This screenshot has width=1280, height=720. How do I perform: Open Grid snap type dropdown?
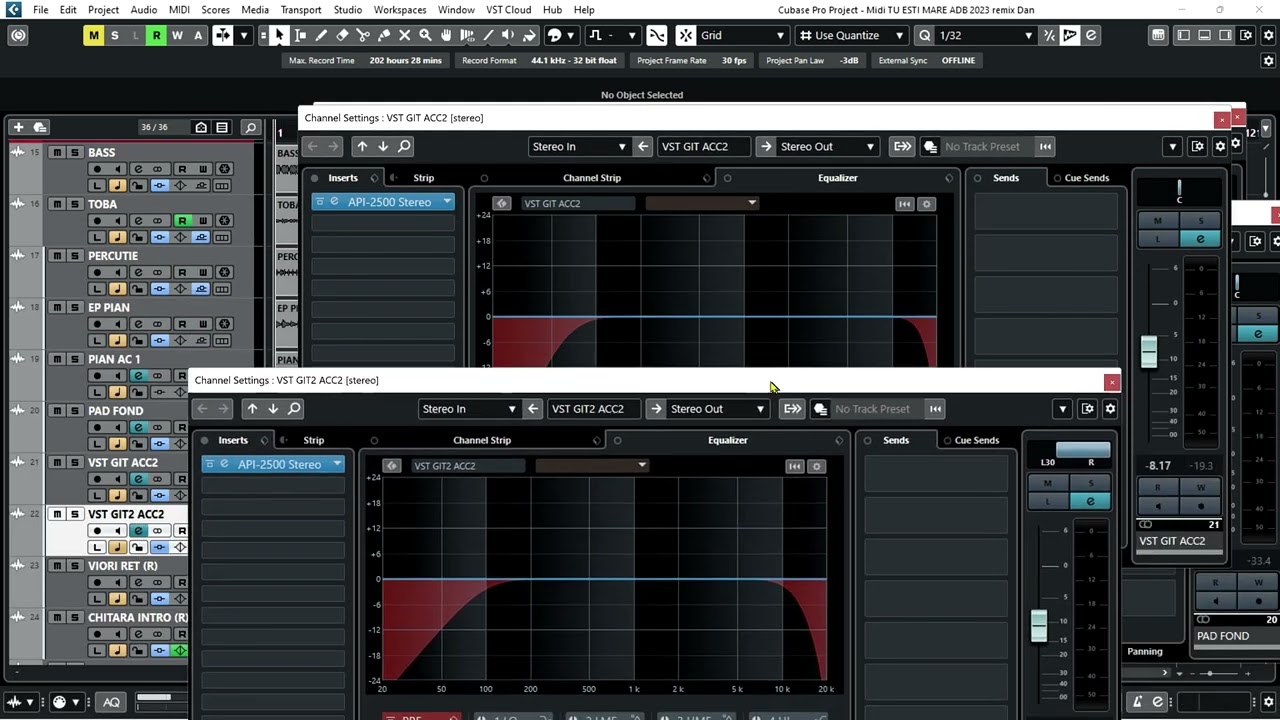click(x=742, y=35)
